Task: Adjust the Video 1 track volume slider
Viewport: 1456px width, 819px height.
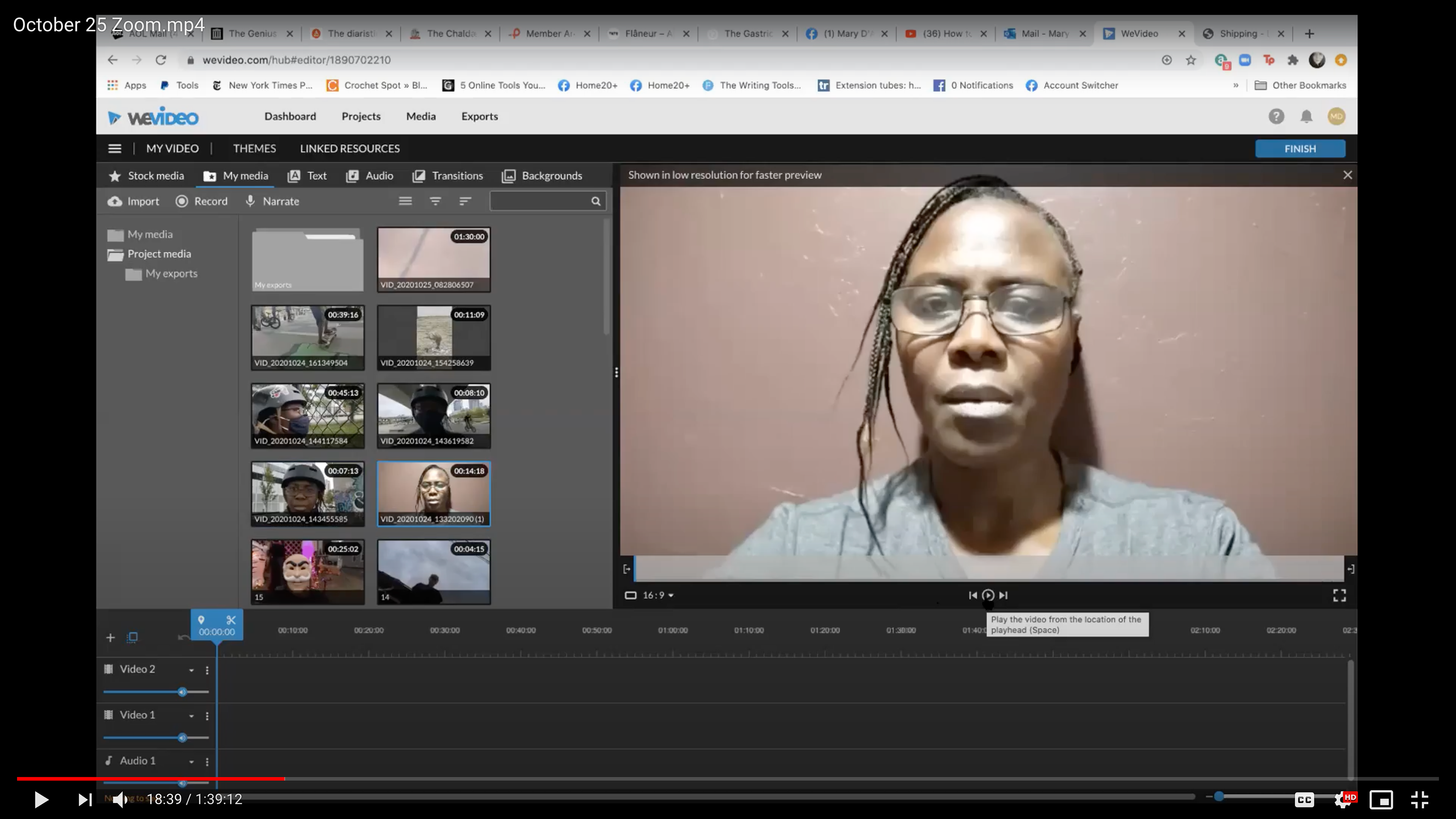Action: pyautogui.click(x=182, y=737)
